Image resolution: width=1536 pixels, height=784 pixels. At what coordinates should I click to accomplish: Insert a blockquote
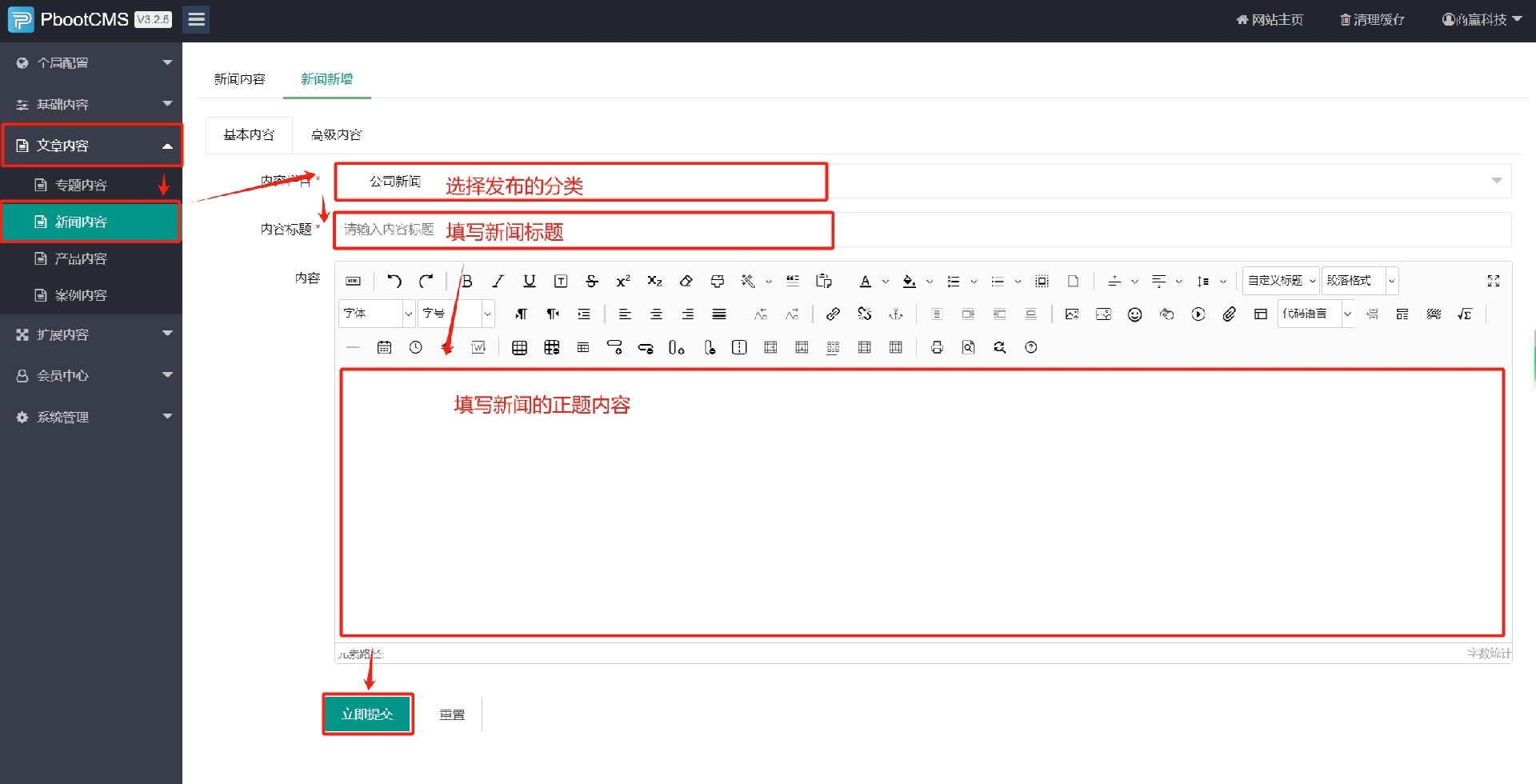793,281
